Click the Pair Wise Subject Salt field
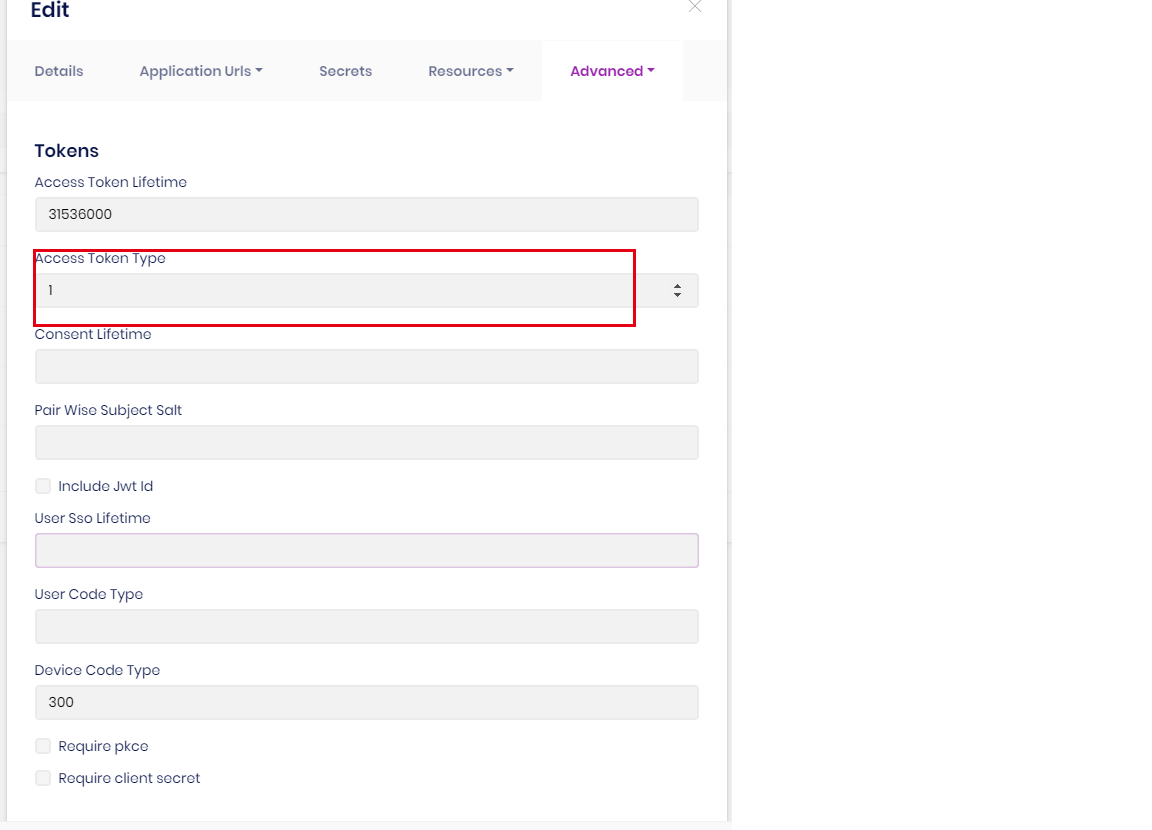The image size is (1152, 830). (x=366, y=443)
